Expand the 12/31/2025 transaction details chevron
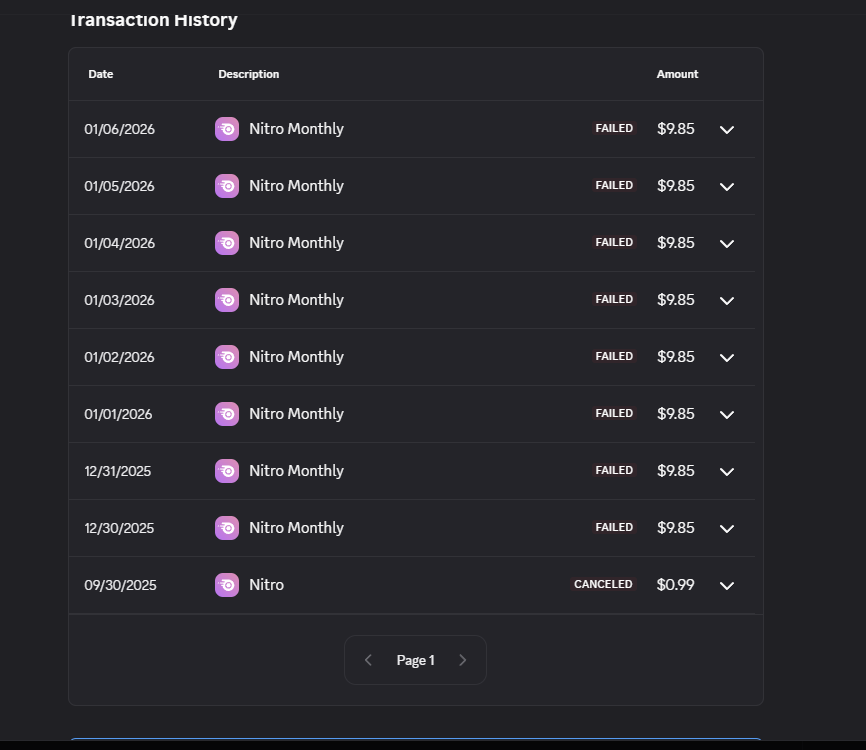This screenshot has width=866, height=750. [x=727, y=472]
